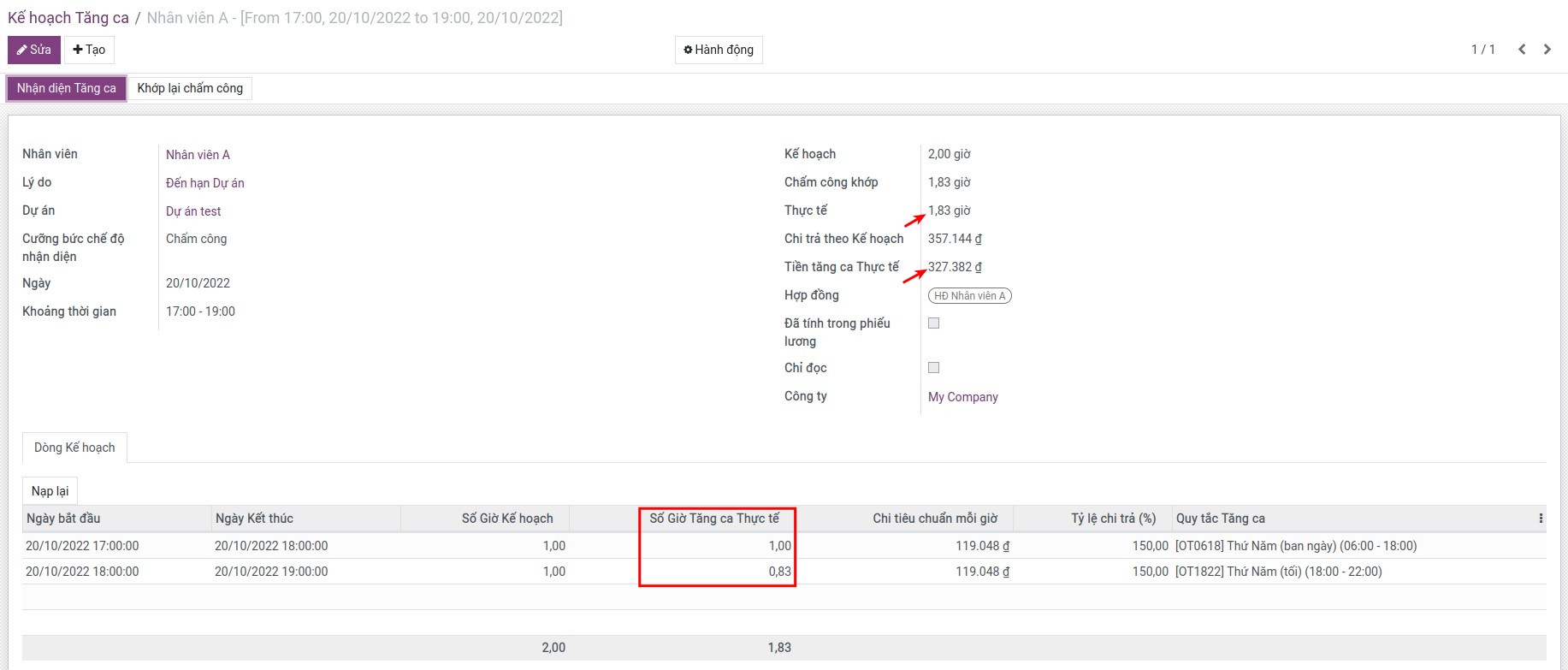Open the Nhân viên A employee link
Screen dimensions: 1568x670
click(198, 155)
